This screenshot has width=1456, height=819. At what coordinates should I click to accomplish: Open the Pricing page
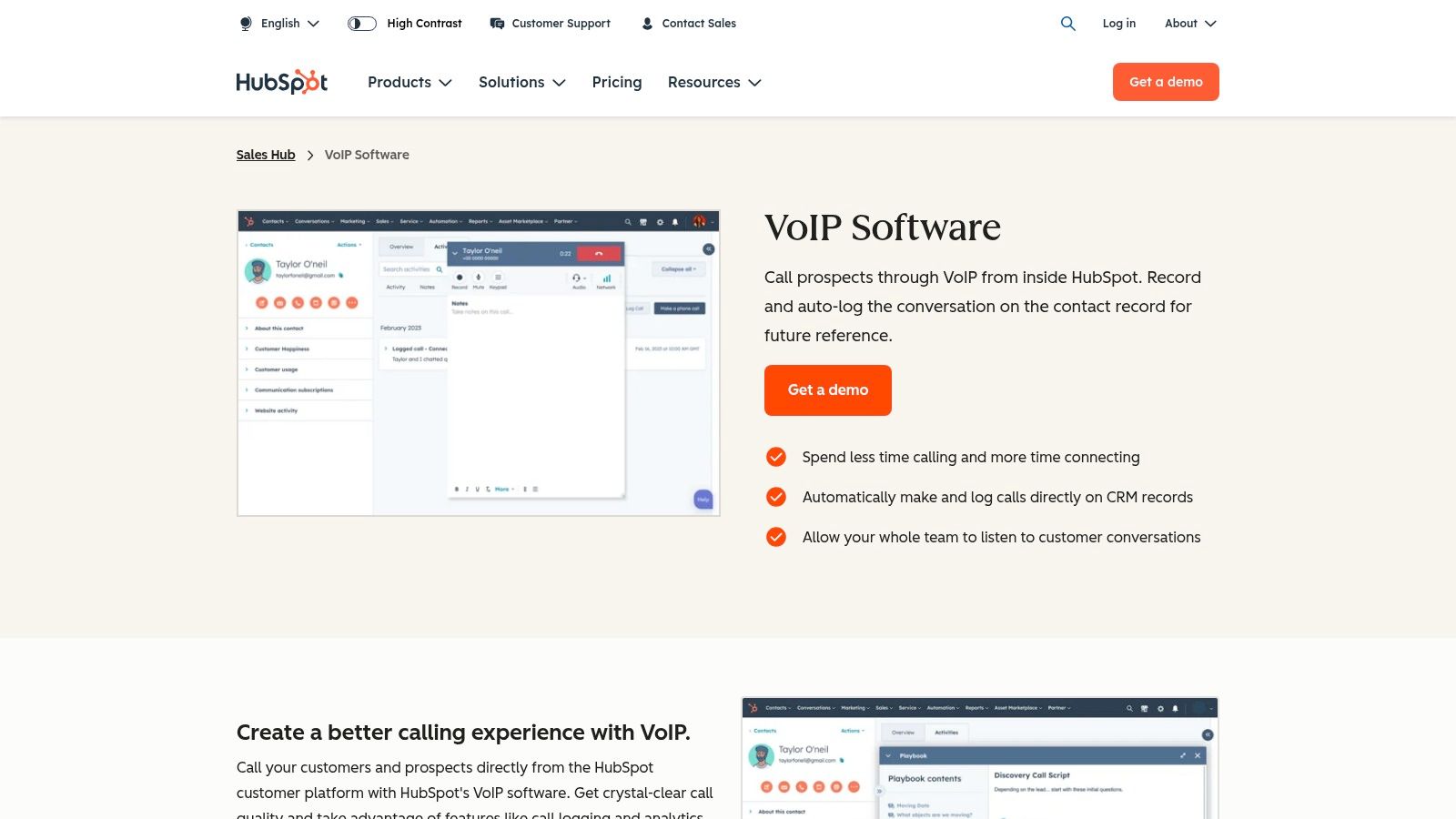click(x=617, y=82)
